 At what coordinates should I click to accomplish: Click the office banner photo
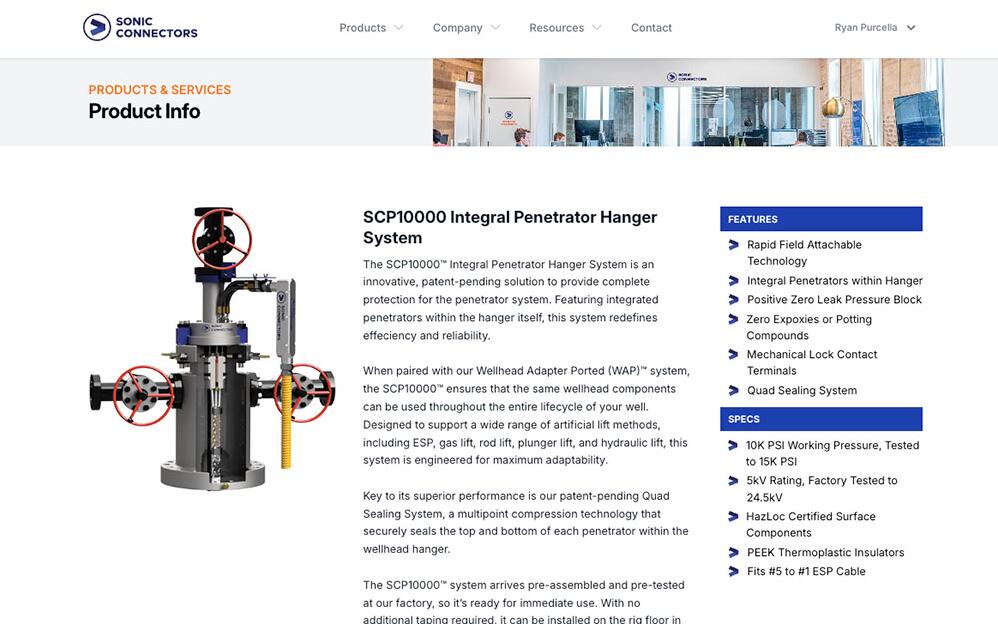688,102
